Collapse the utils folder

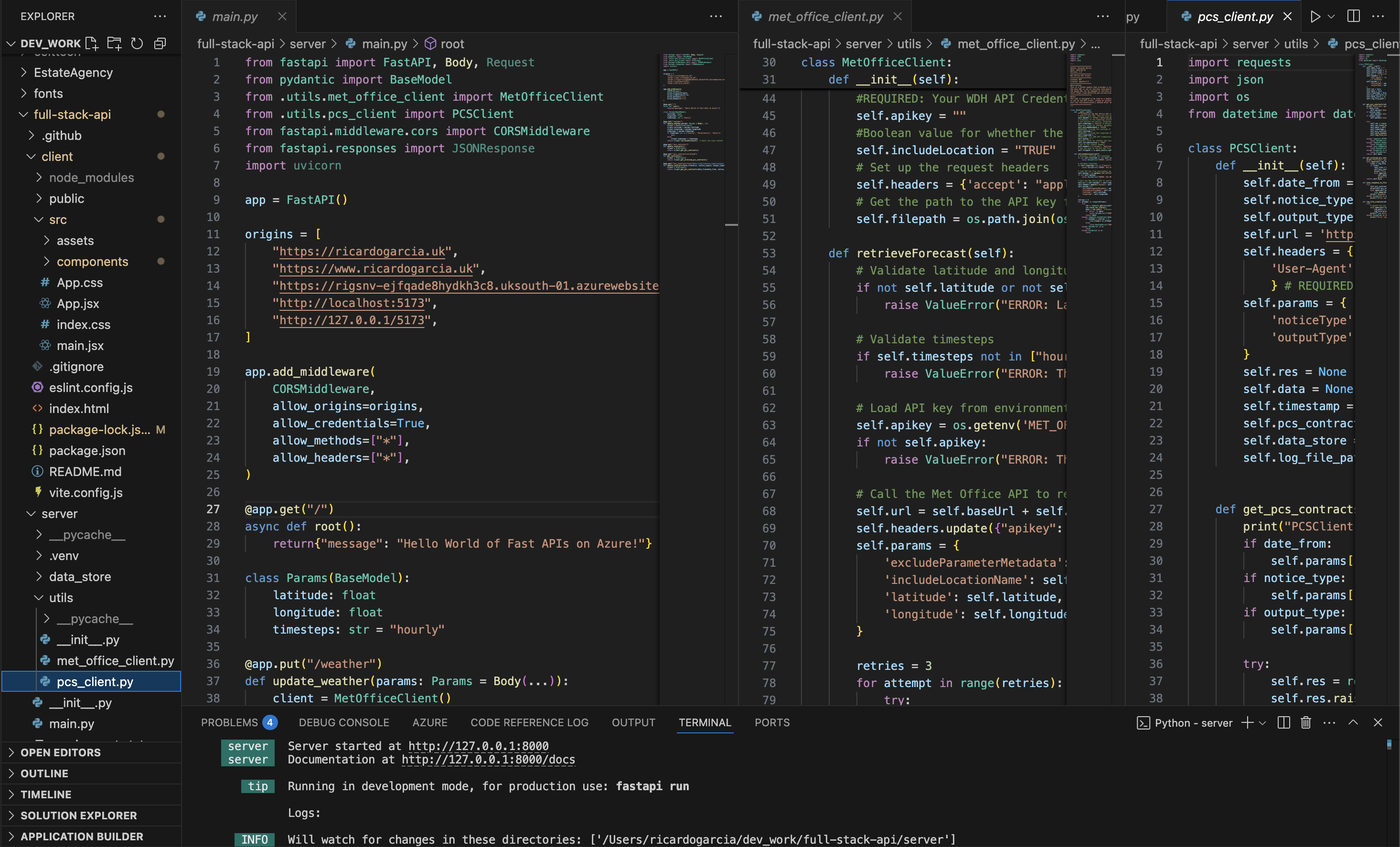pyautogui.click(x=61, y=597)
